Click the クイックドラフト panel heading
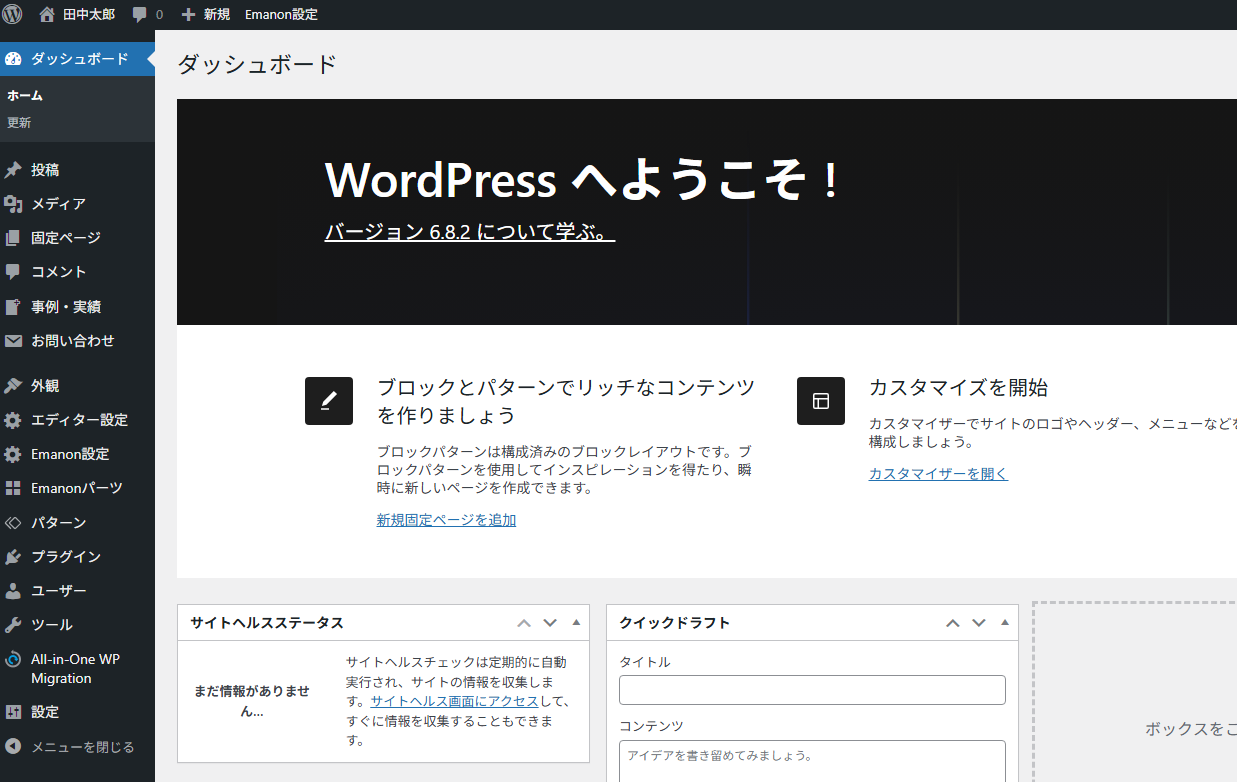This screenshot has height=782, width=1237. click(x=675, y=623)
